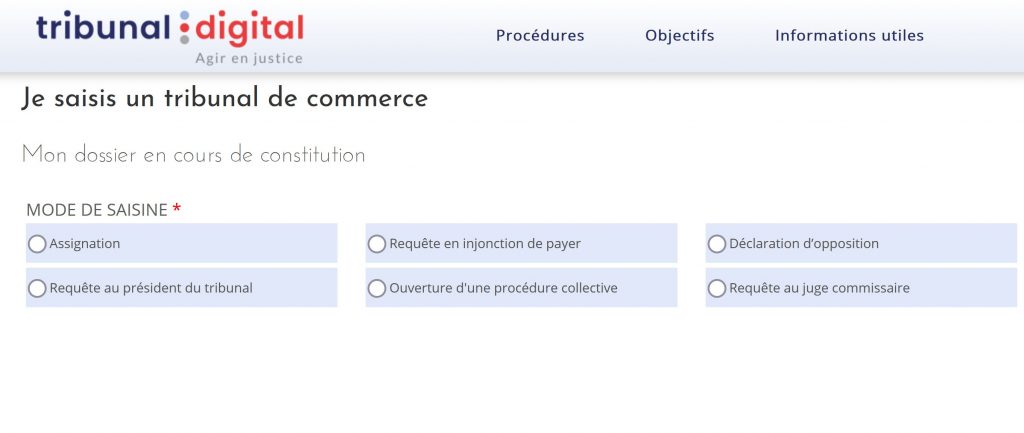Click the red and blue dots in logo

(x=184, y=28)
